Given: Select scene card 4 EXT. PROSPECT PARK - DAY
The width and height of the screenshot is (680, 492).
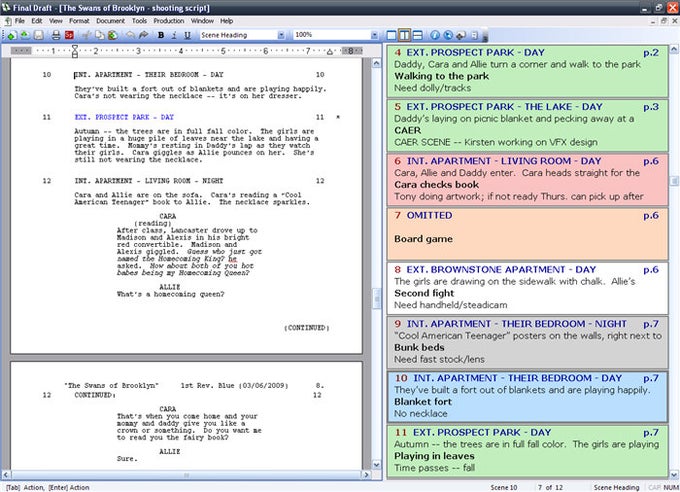Looking at the screenshot, I should point(527,71).
